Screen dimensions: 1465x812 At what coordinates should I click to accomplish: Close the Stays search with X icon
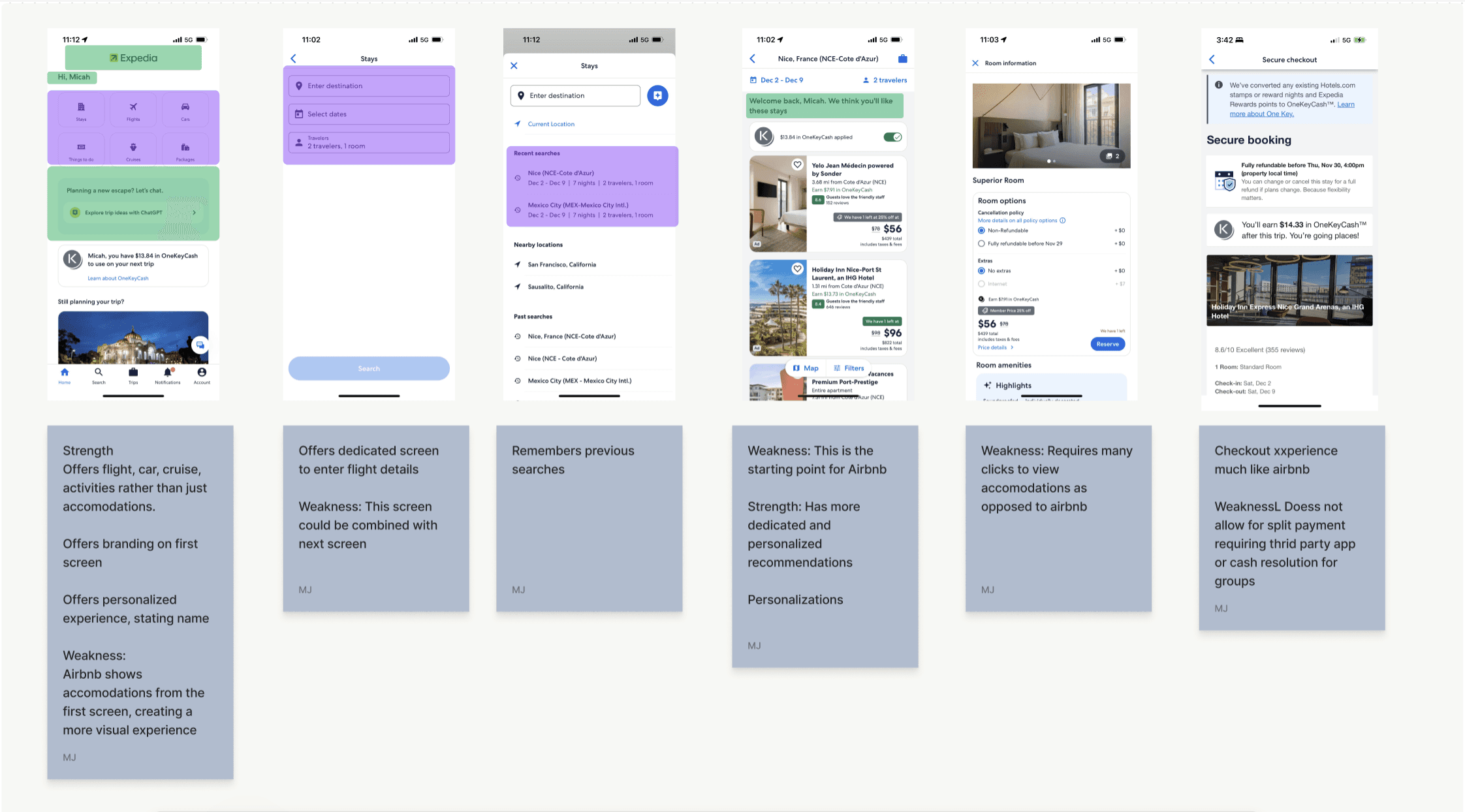tap(514, 66)
